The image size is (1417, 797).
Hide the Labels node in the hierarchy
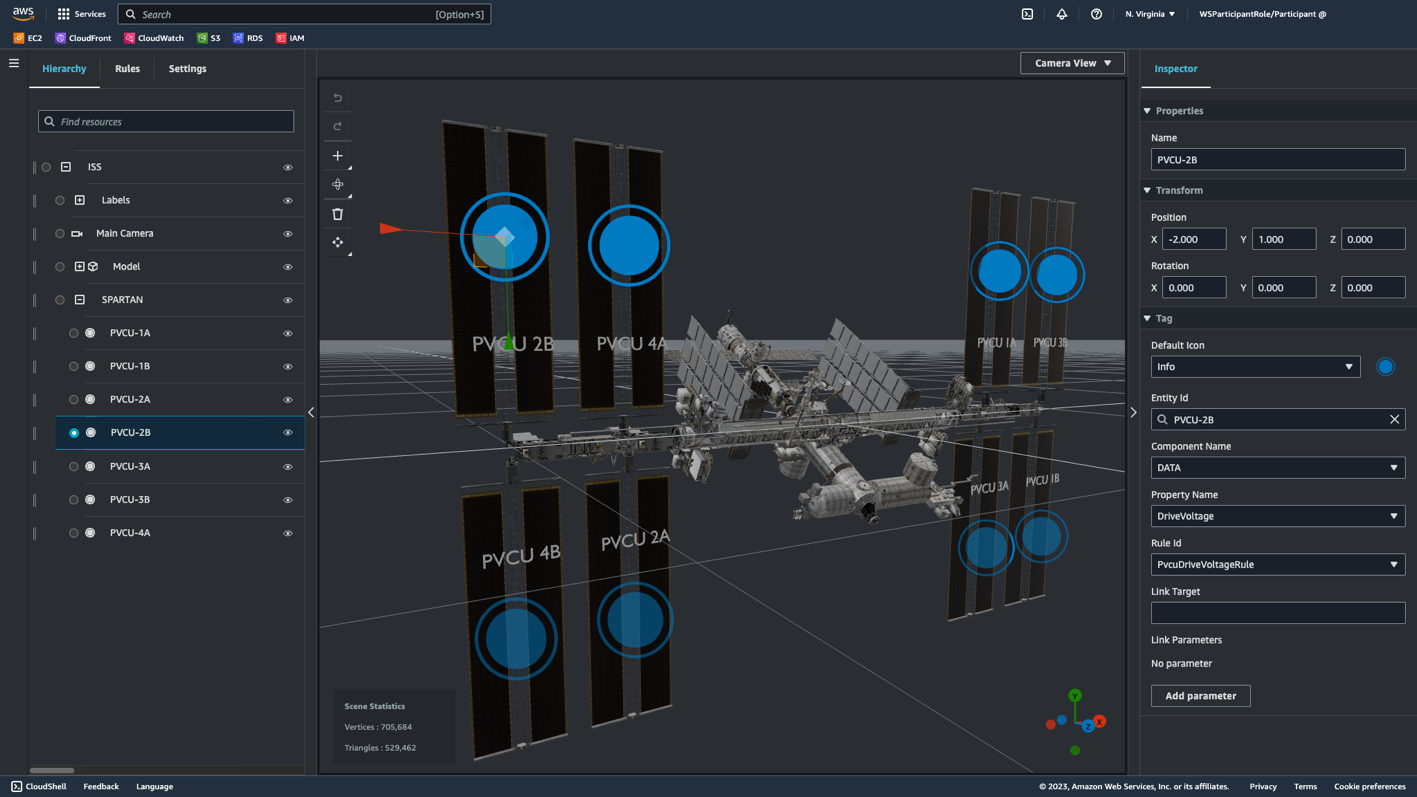click(287, 200)
